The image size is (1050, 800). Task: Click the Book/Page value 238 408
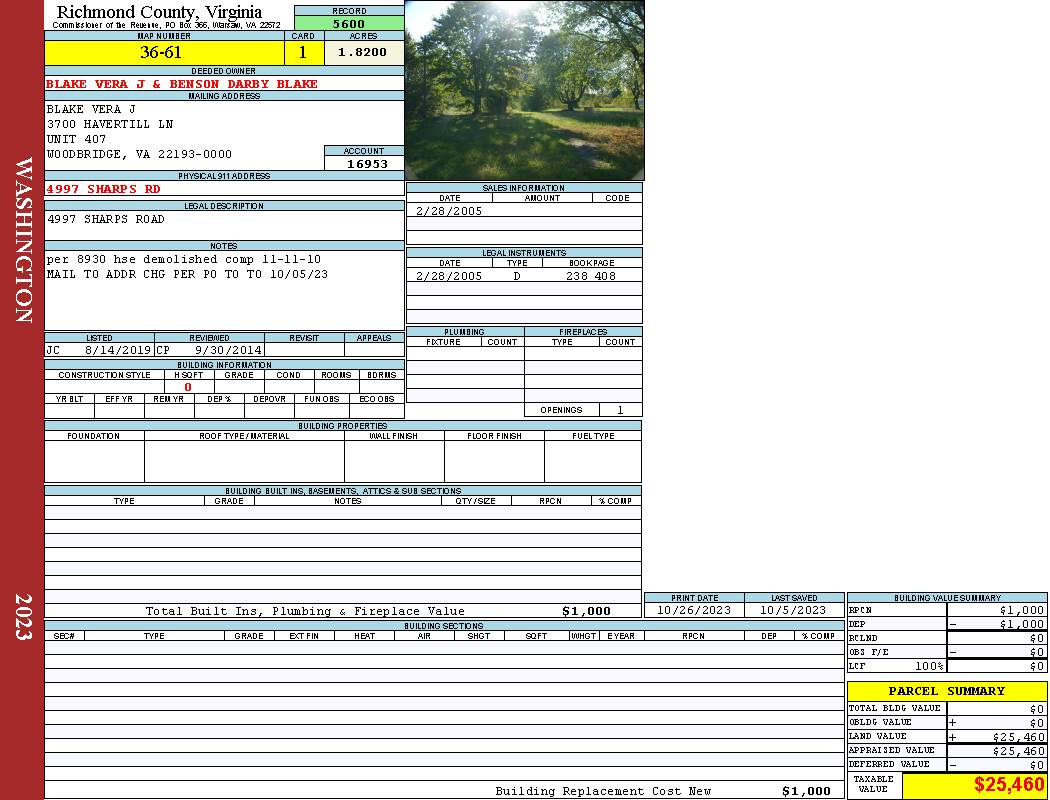pyautogui.click(x=590, y=276)
